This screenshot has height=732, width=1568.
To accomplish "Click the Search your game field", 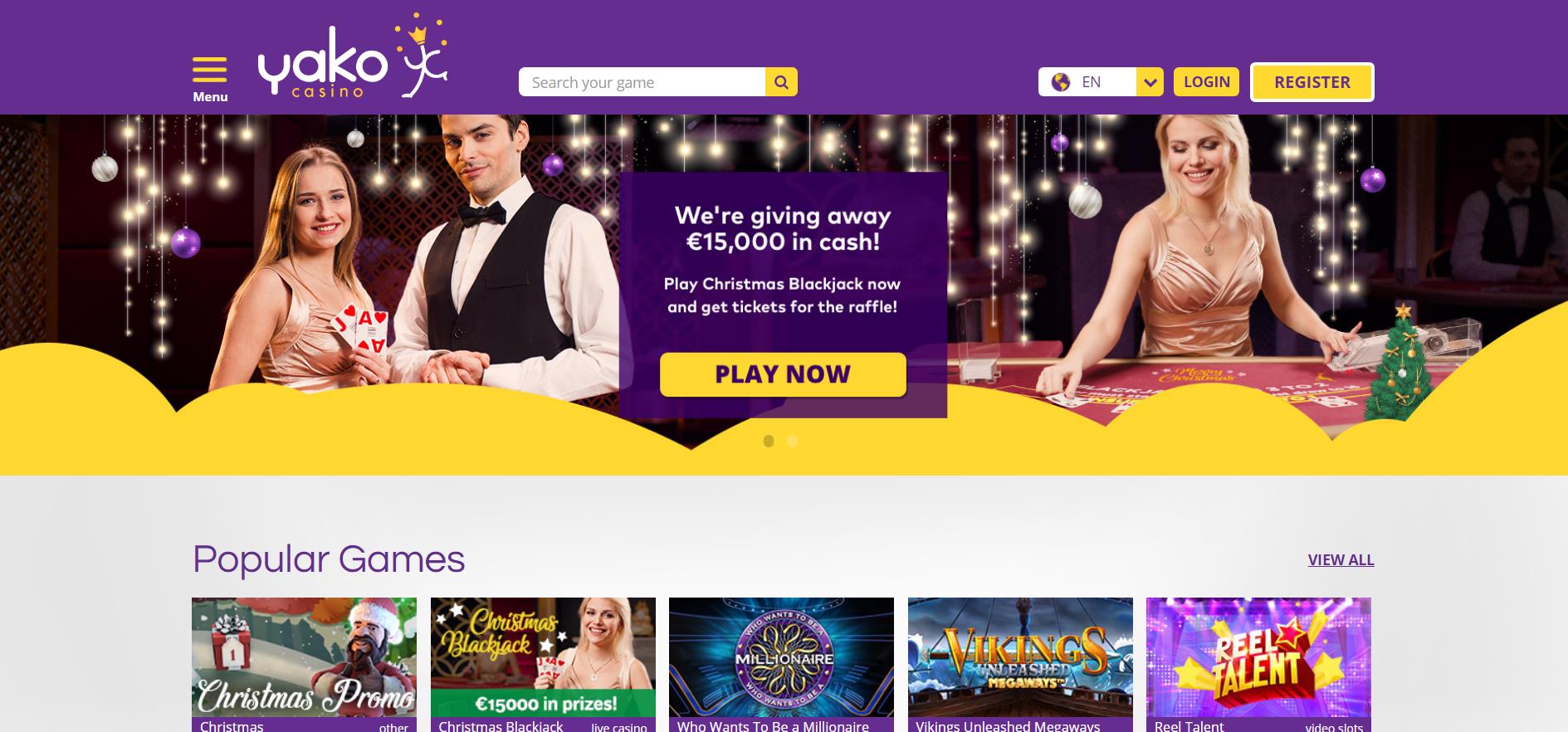I will click(642, 82).
